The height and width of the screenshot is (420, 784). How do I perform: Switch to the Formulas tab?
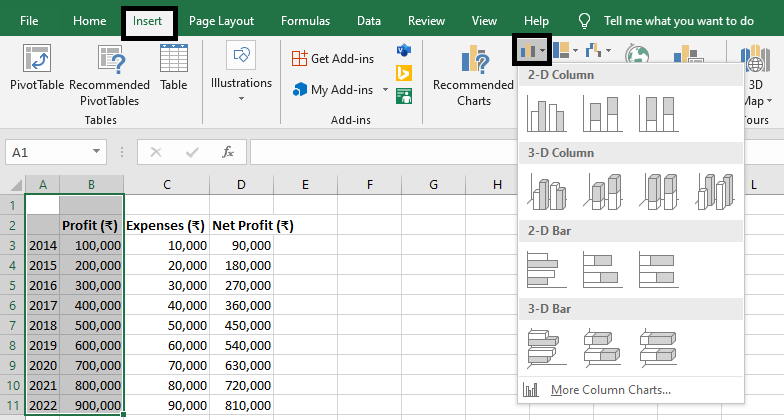306,21
